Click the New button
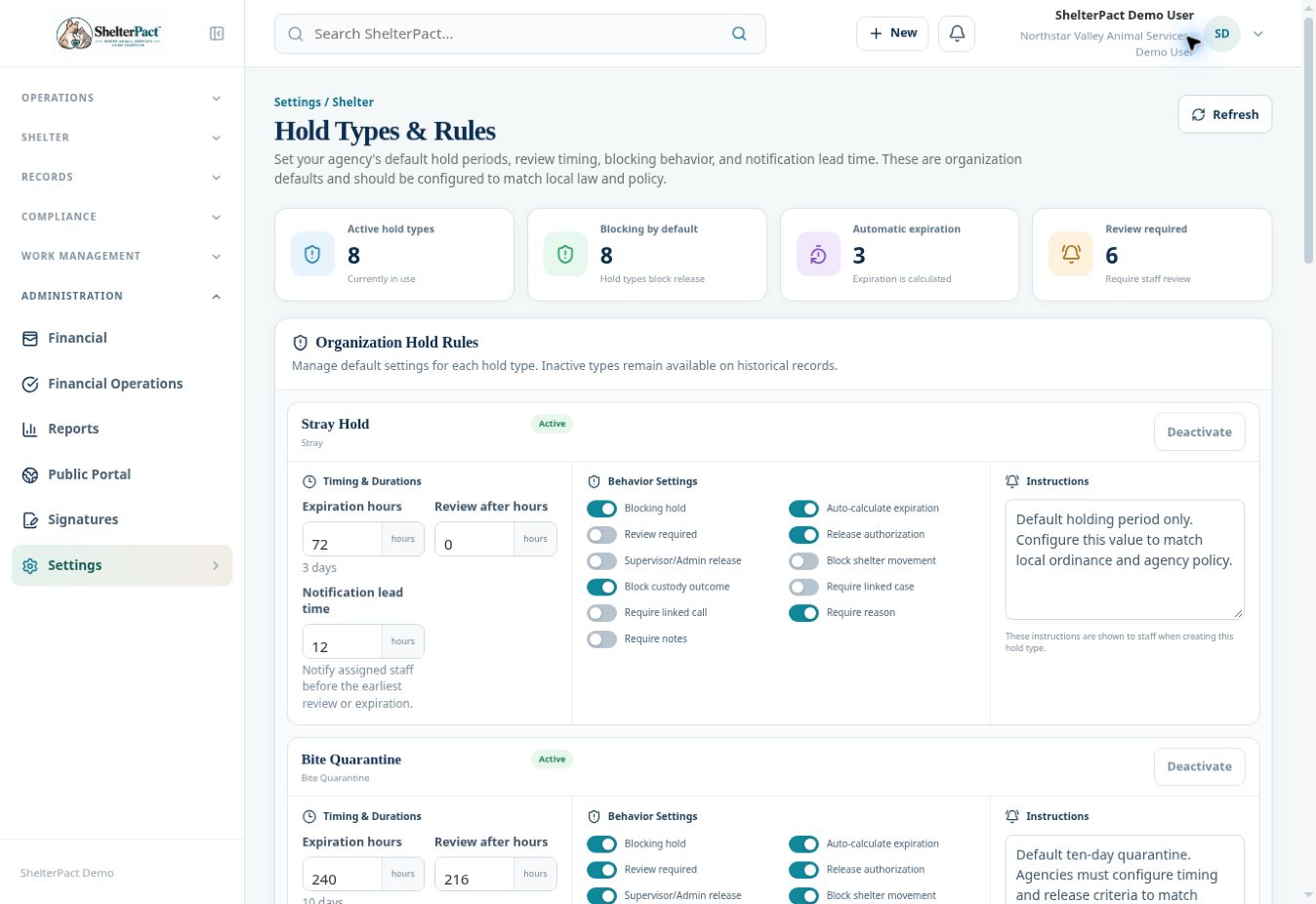This screenshot has height=904, width=1316. point(892,33)
